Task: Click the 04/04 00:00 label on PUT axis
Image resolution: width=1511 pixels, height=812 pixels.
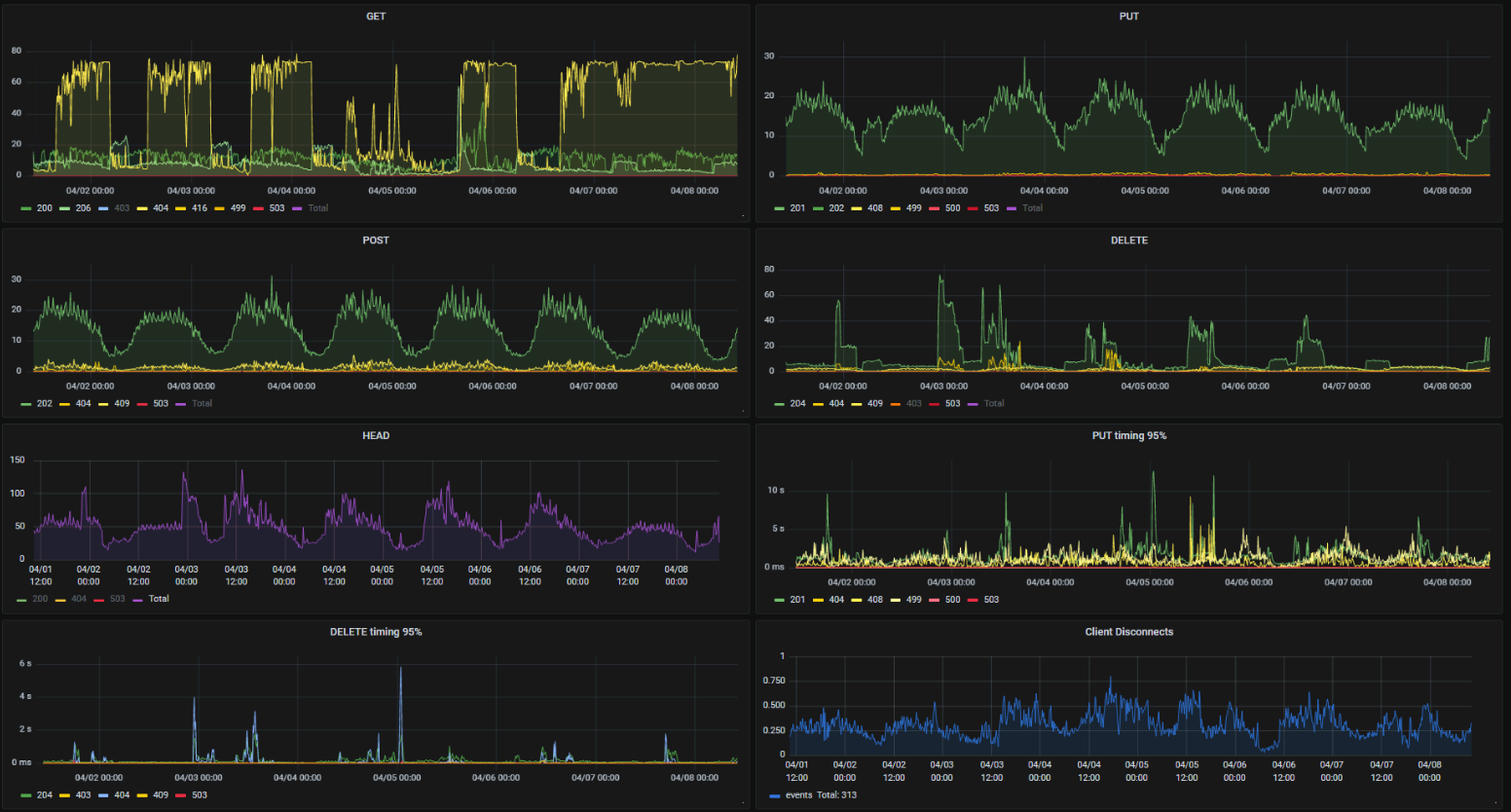Action: tap(1044, 191)
